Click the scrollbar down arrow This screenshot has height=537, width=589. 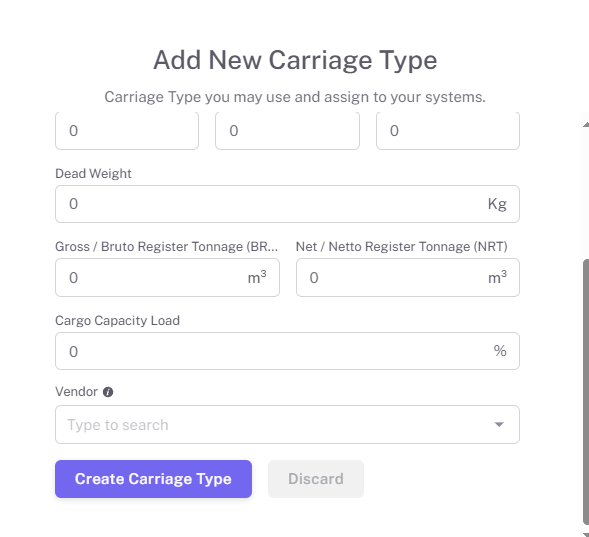[x=586, y=534]
